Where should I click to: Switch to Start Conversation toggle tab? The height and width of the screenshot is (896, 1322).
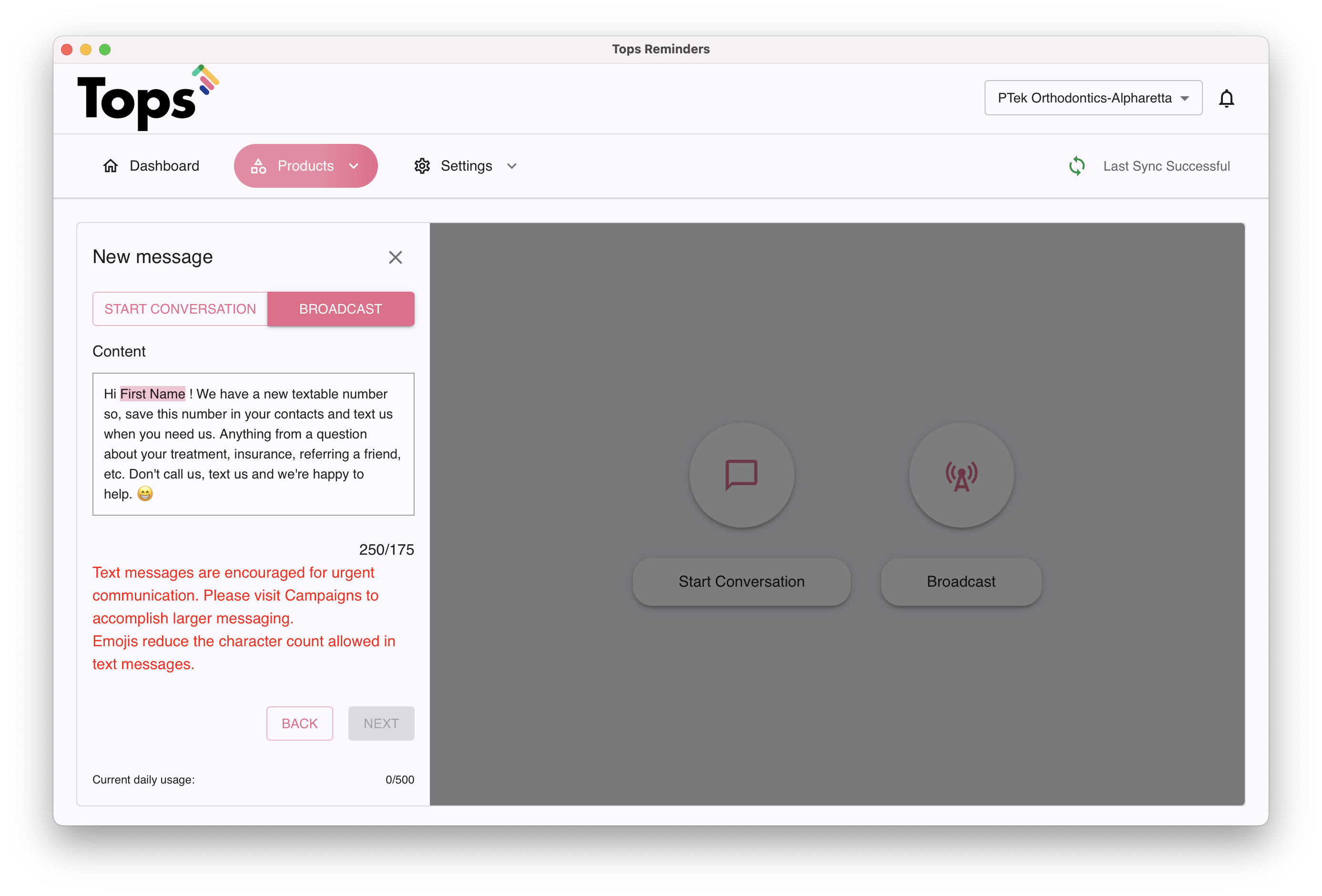click(180, 309)
